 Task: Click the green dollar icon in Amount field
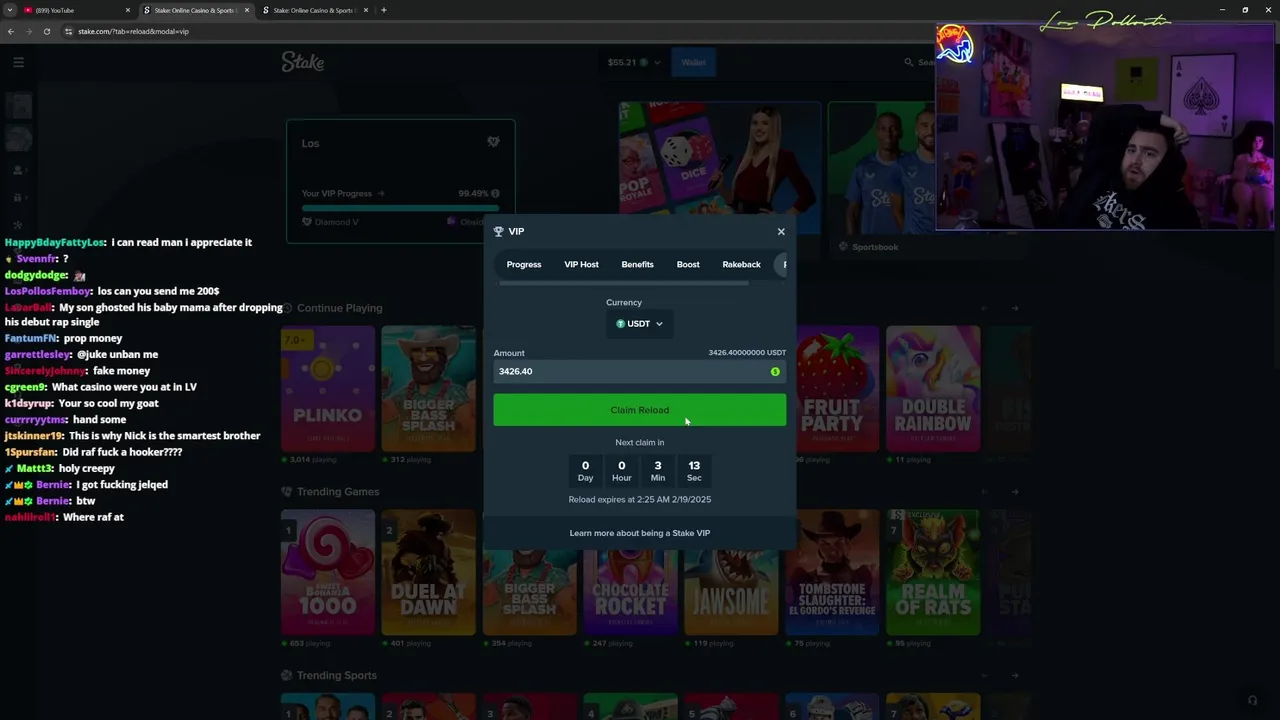tap(775, 372)
